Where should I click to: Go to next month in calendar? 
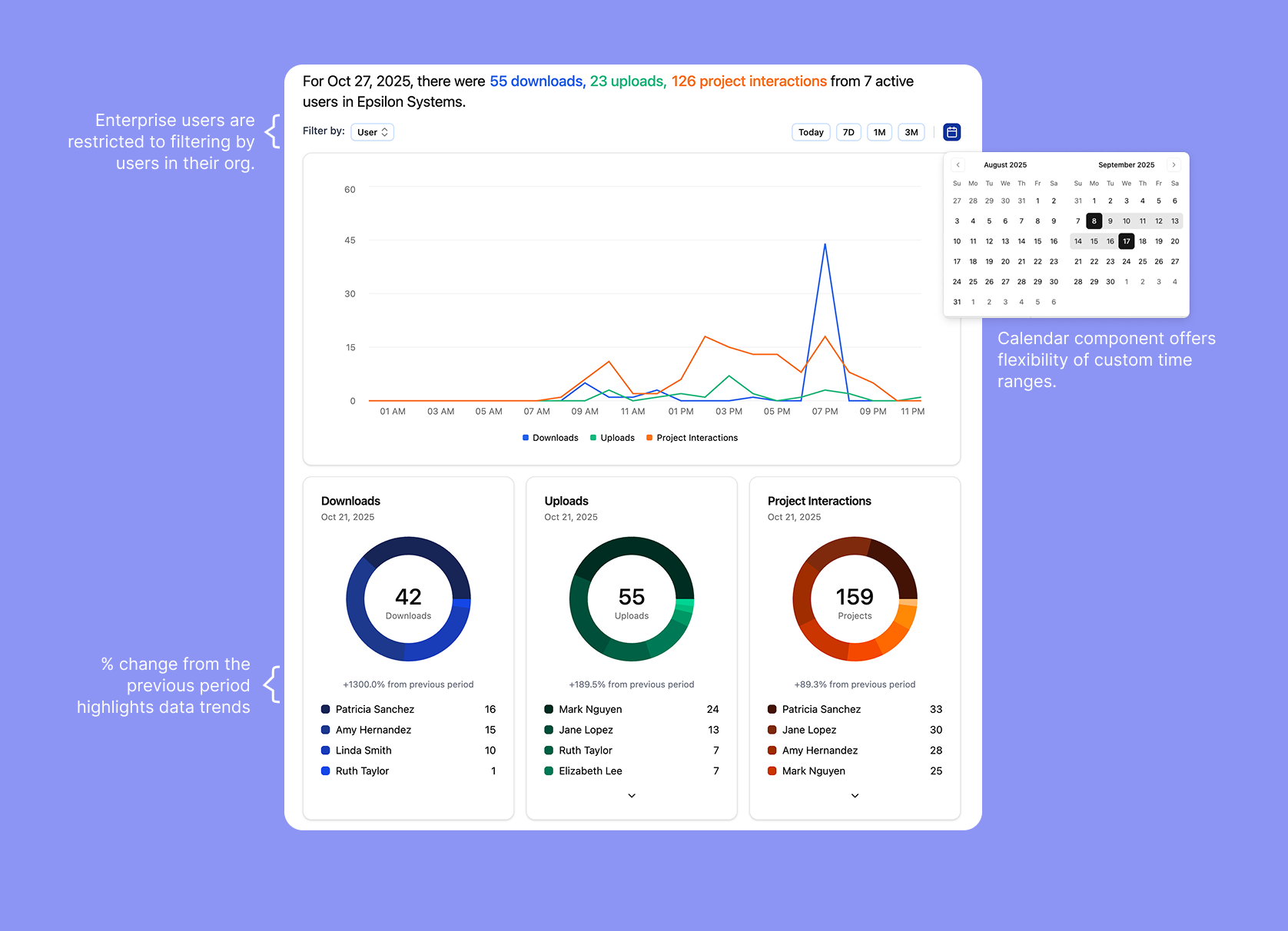1173,165
